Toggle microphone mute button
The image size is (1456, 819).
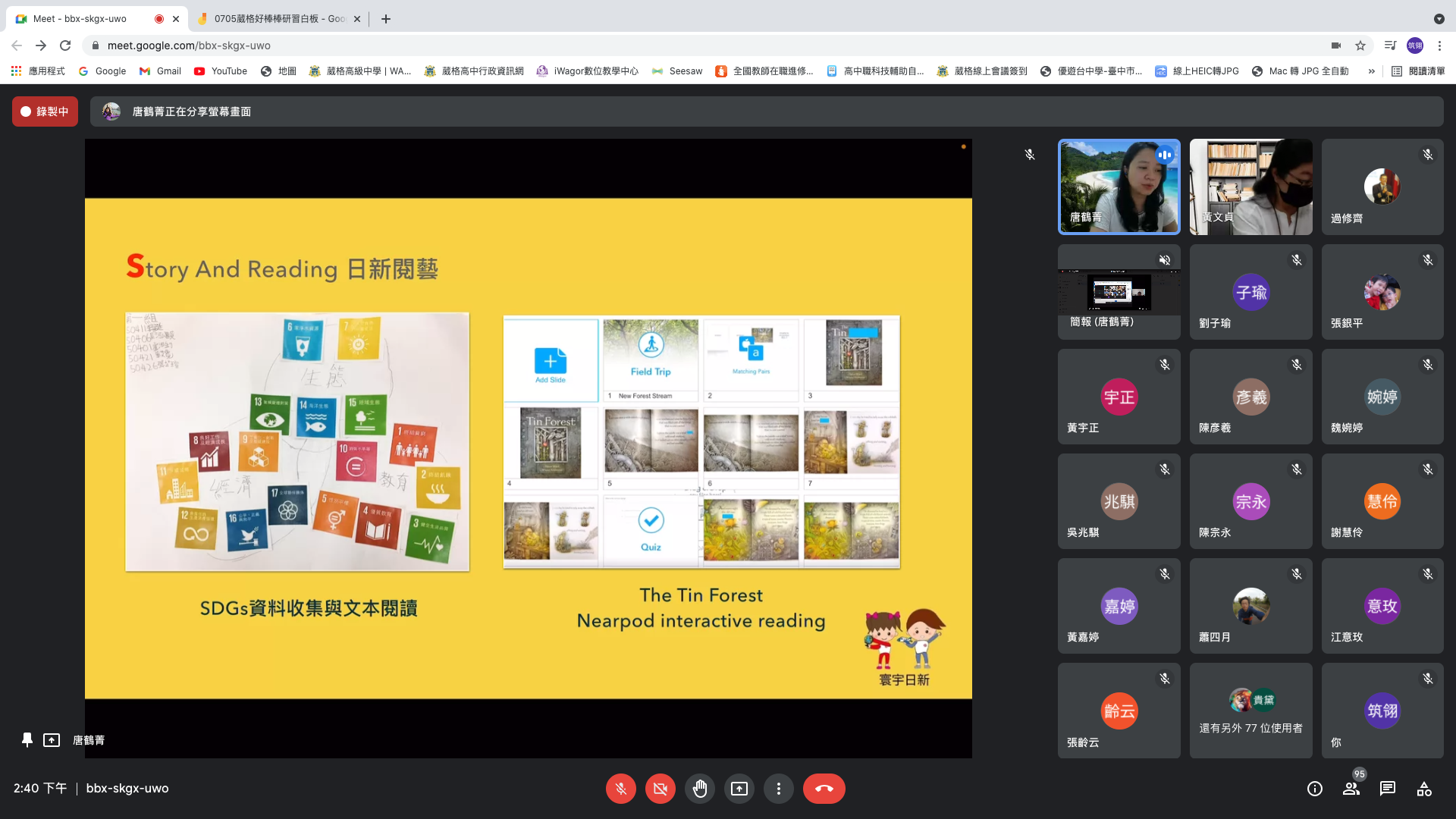(620, 789)
